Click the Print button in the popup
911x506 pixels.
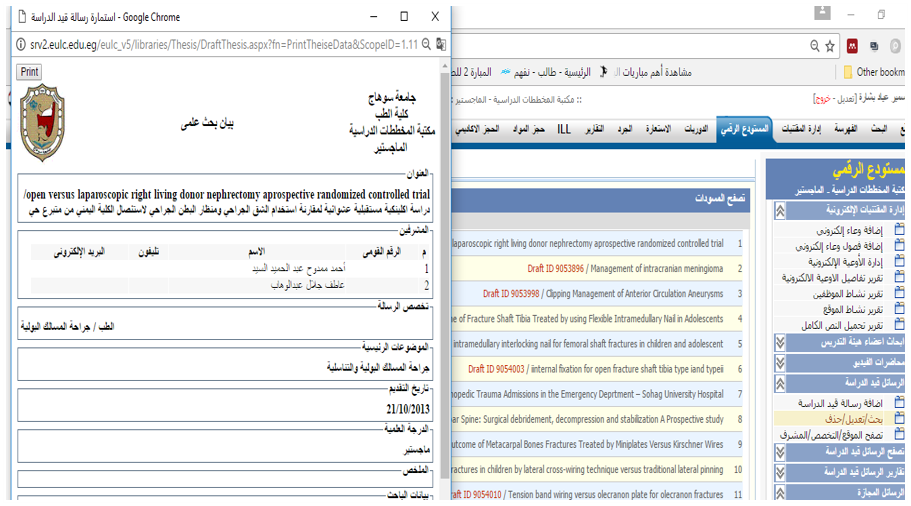coord(30,72)
